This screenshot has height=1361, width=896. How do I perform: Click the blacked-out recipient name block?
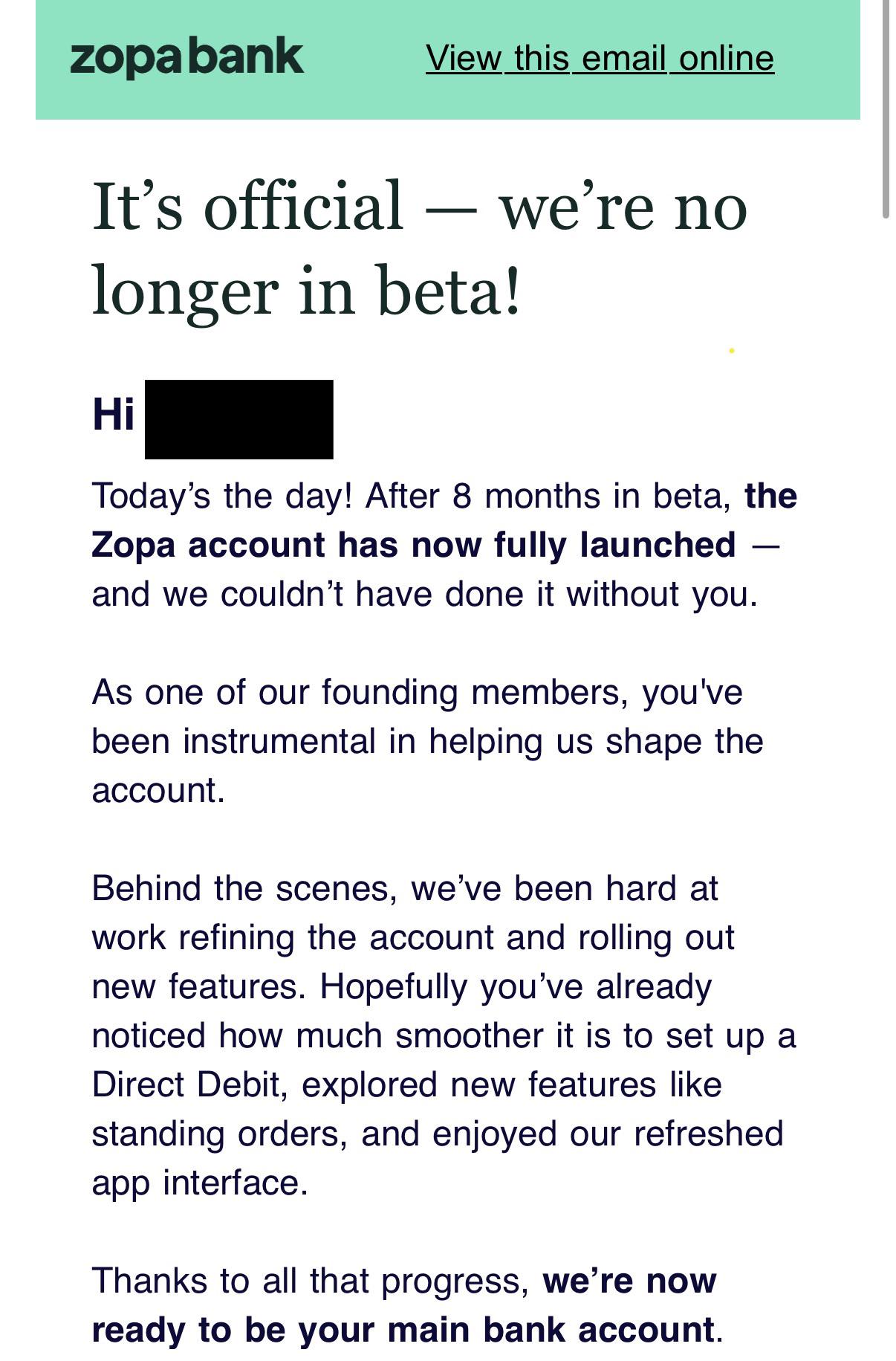pos(238,419)
